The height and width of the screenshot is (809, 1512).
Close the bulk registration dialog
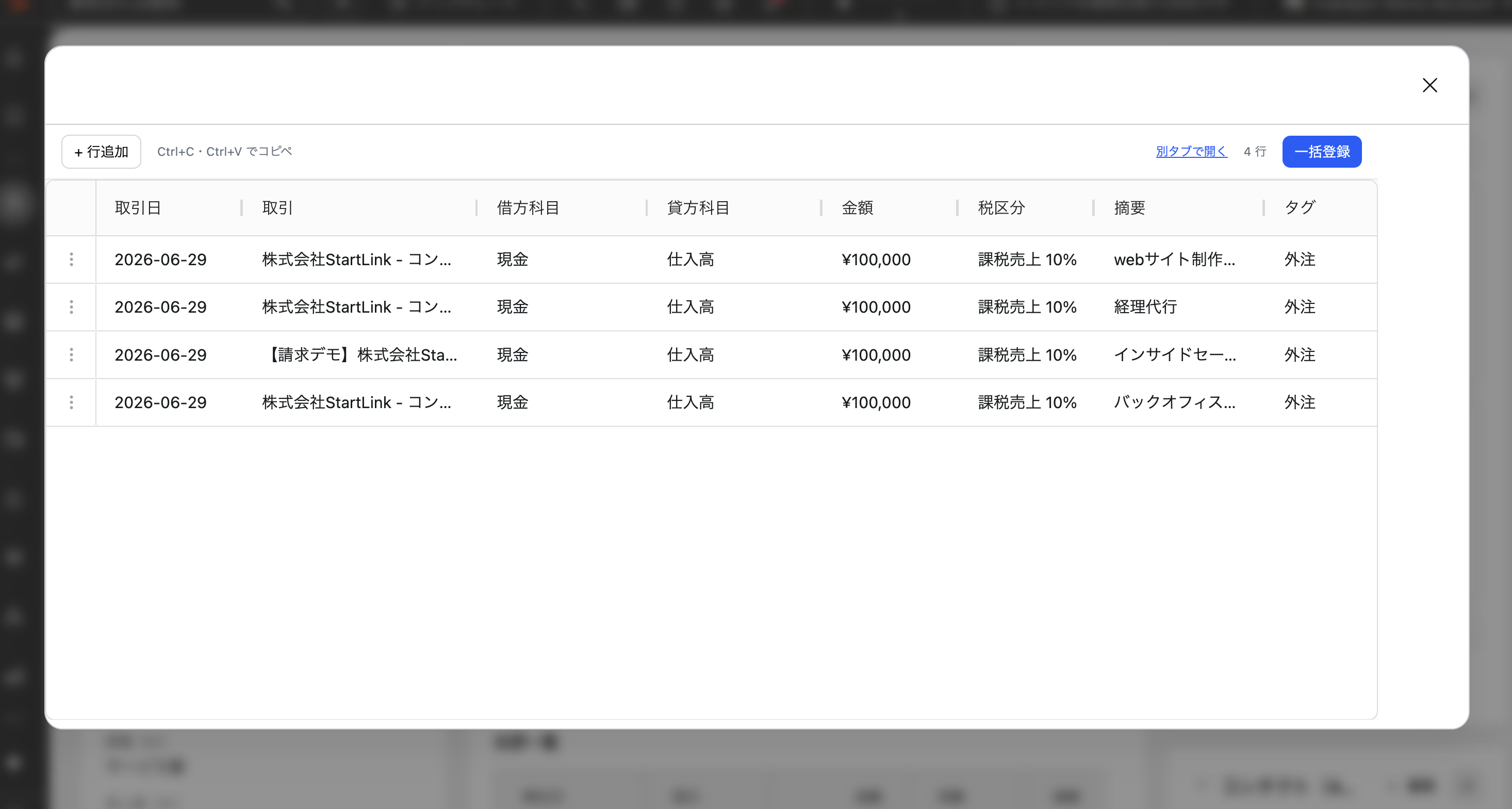pyautogui.click(x=1430, y=85)
